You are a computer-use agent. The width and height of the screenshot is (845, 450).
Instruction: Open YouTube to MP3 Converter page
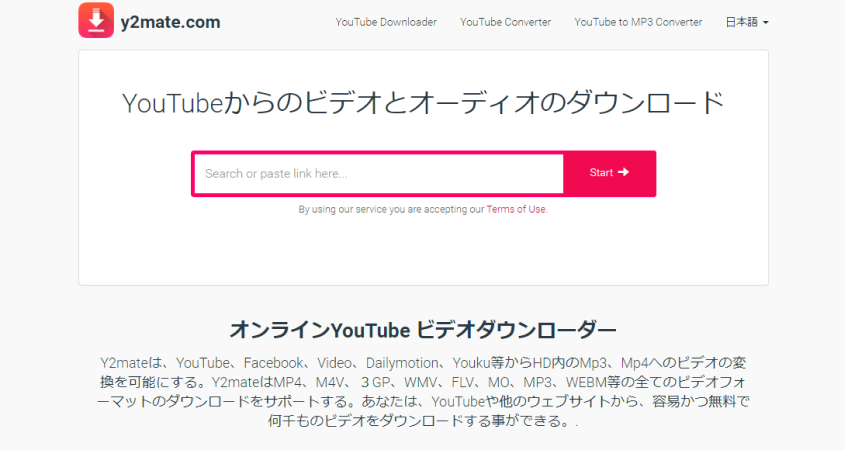point(638,22)
